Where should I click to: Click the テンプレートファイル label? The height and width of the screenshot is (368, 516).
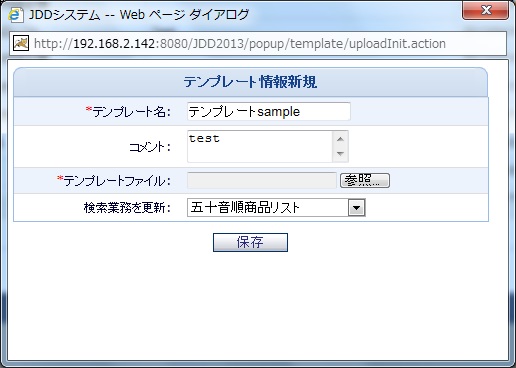coord(114,181)
